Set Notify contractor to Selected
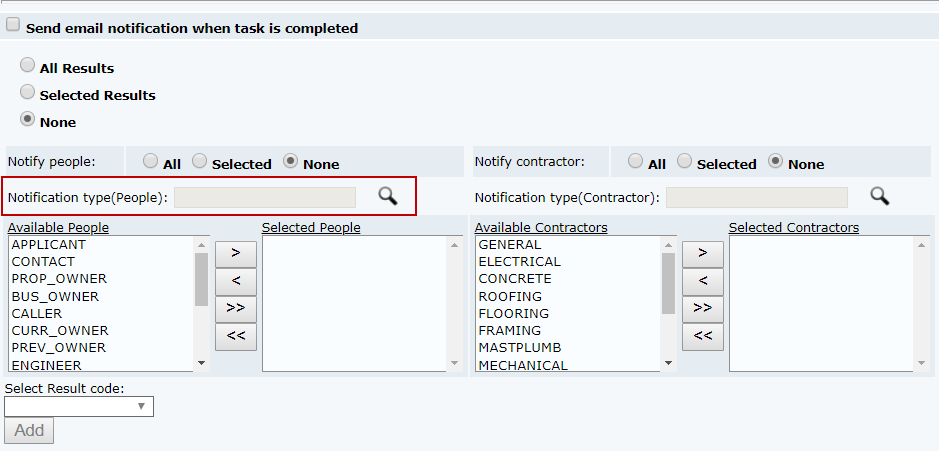Screen dimensions: 939x451 point(685,160)
